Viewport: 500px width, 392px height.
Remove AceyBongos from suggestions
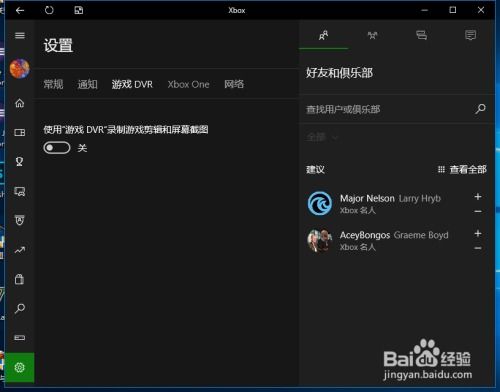[x=478, y=248]
